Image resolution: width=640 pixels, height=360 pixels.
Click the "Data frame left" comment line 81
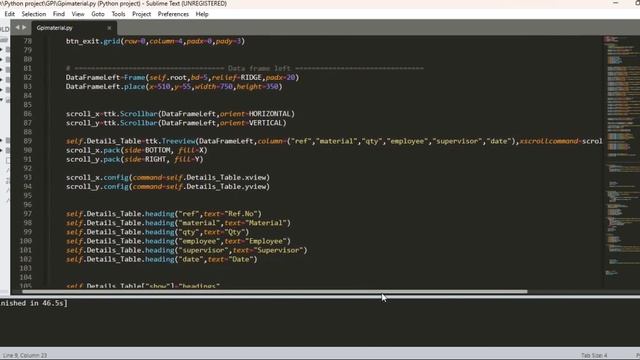point(245,68)
